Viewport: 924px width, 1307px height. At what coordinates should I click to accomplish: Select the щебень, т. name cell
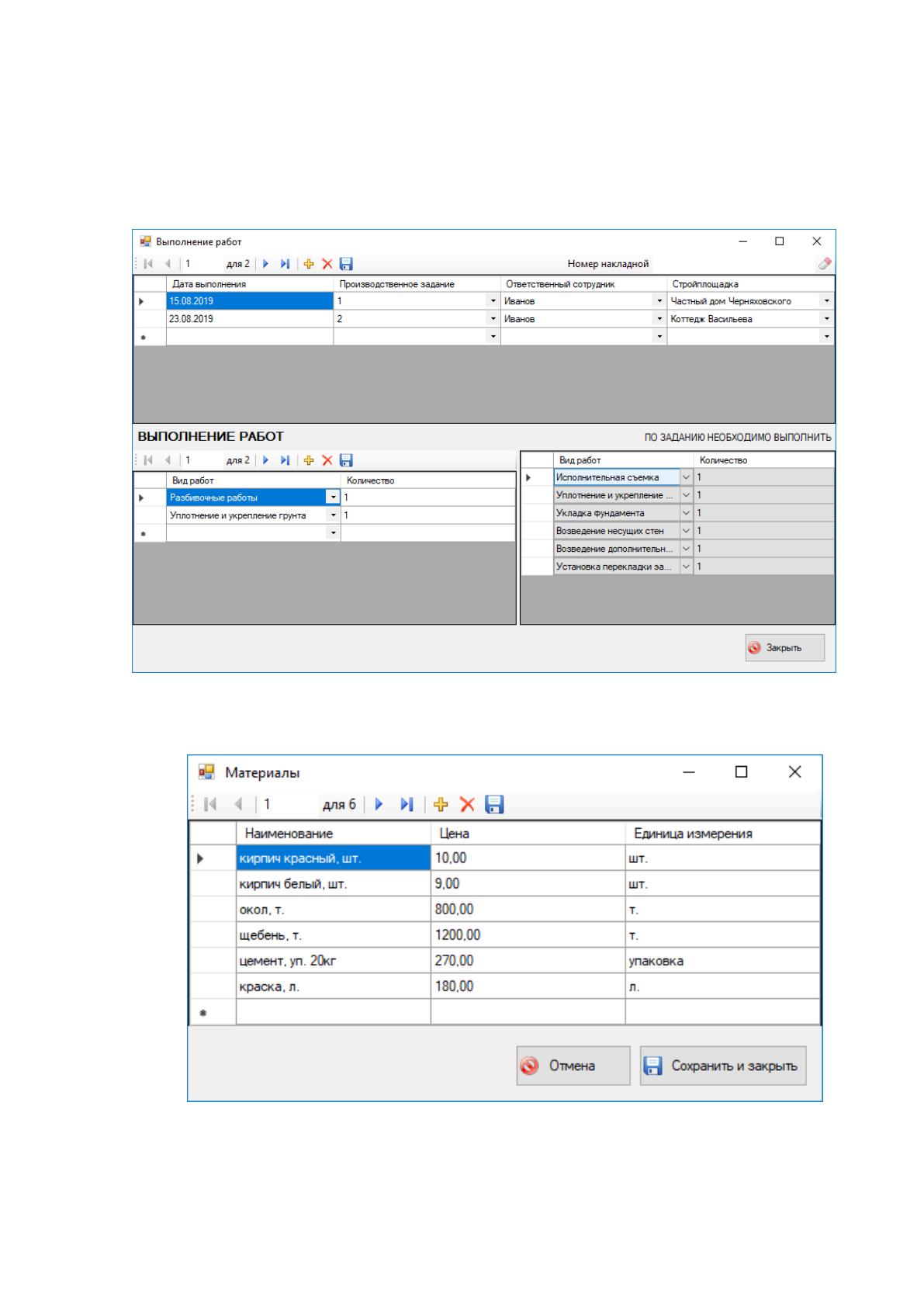click(x=334, y=935)
